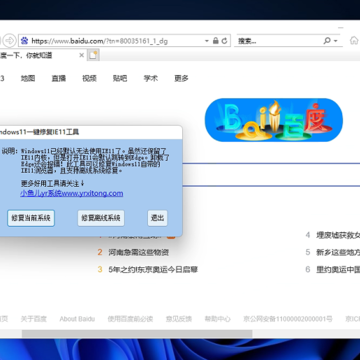This screenshot has height=360, width=360.
Task: Open the 京公网安备11000002000001号 footer link
Action: [x=288, y=319]
